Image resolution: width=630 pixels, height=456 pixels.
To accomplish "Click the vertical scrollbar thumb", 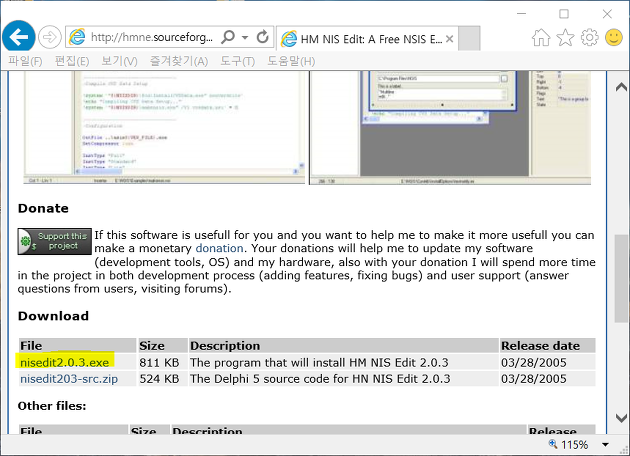I will click(621, 278).
